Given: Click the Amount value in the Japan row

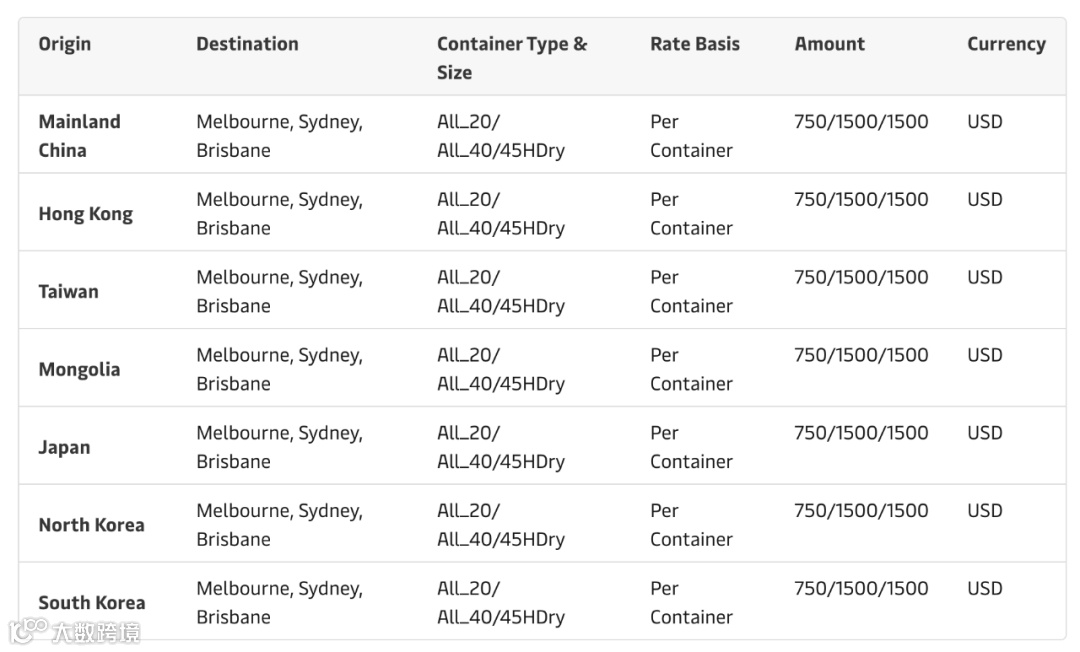Looking at the screenshot, I should [x=861, y=433].
